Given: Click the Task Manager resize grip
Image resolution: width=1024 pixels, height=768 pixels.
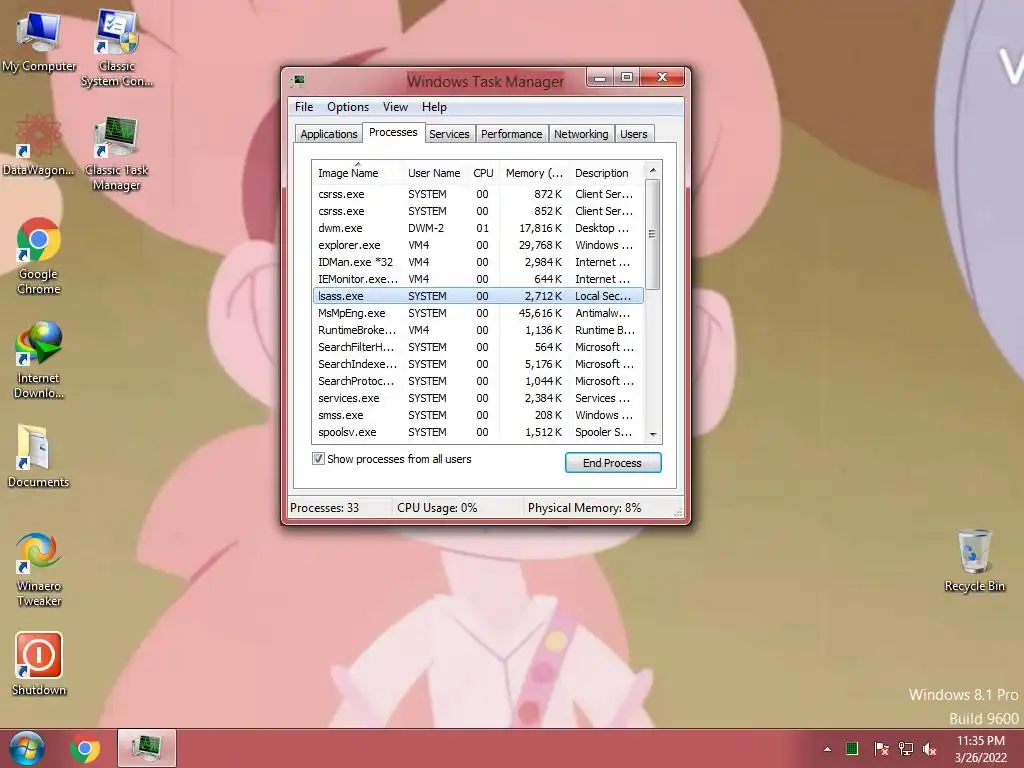Looking at the screenshot, I should [x=679, y=513].
